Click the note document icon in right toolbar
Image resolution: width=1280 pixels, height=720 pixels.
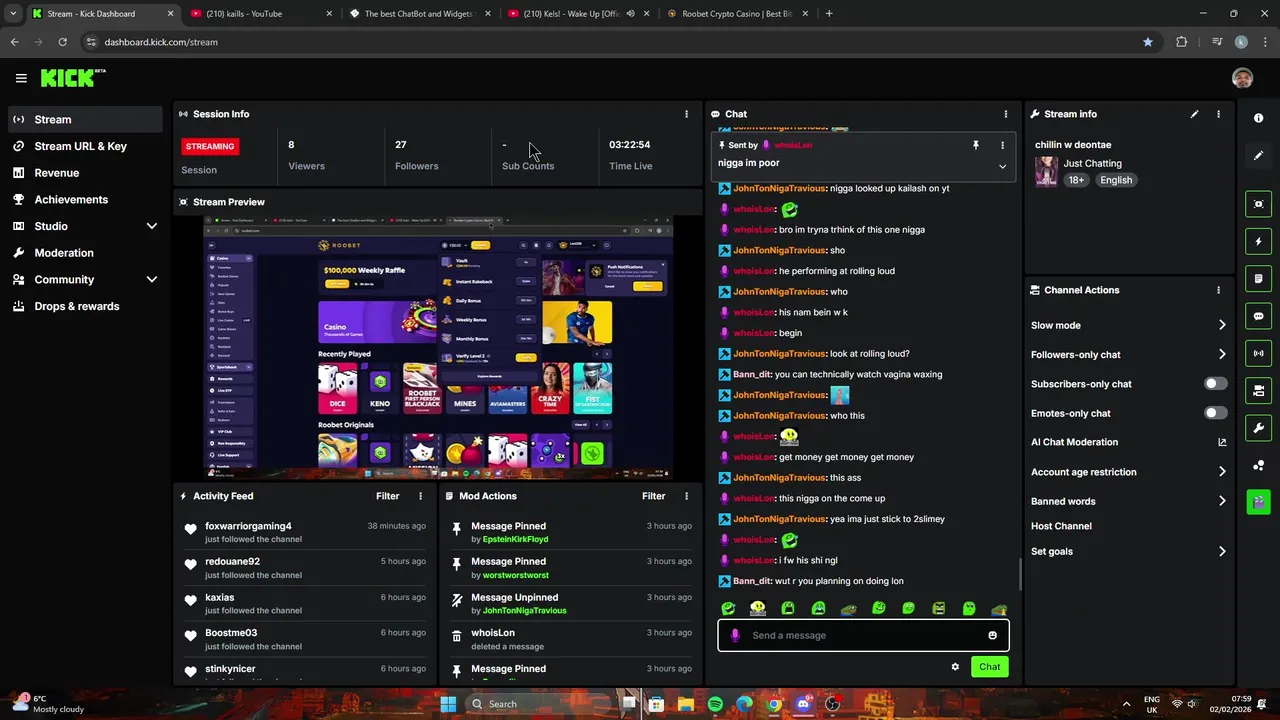[x=1258, y=278]
